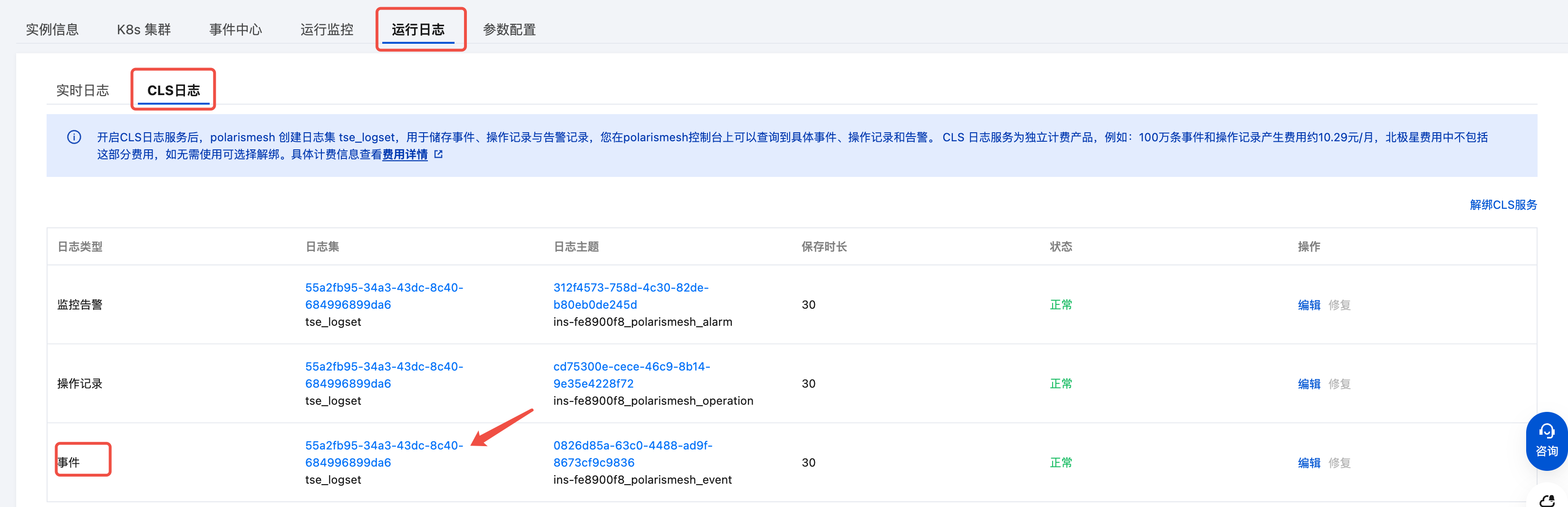Go to the 运行监控 tab
Image resolution: width=1568 pixels, height=507 pixels.
click(327, 29)
